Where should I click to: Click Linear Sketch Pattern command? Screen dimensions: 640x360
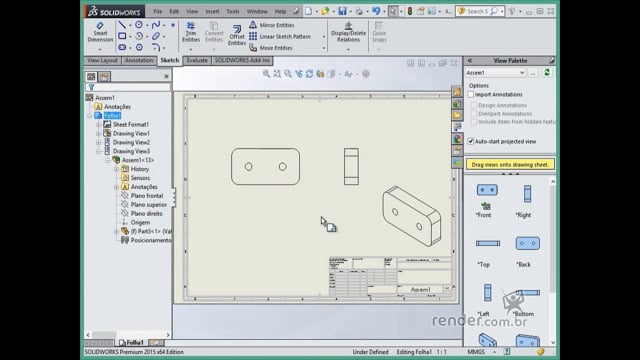coord(280,36)
